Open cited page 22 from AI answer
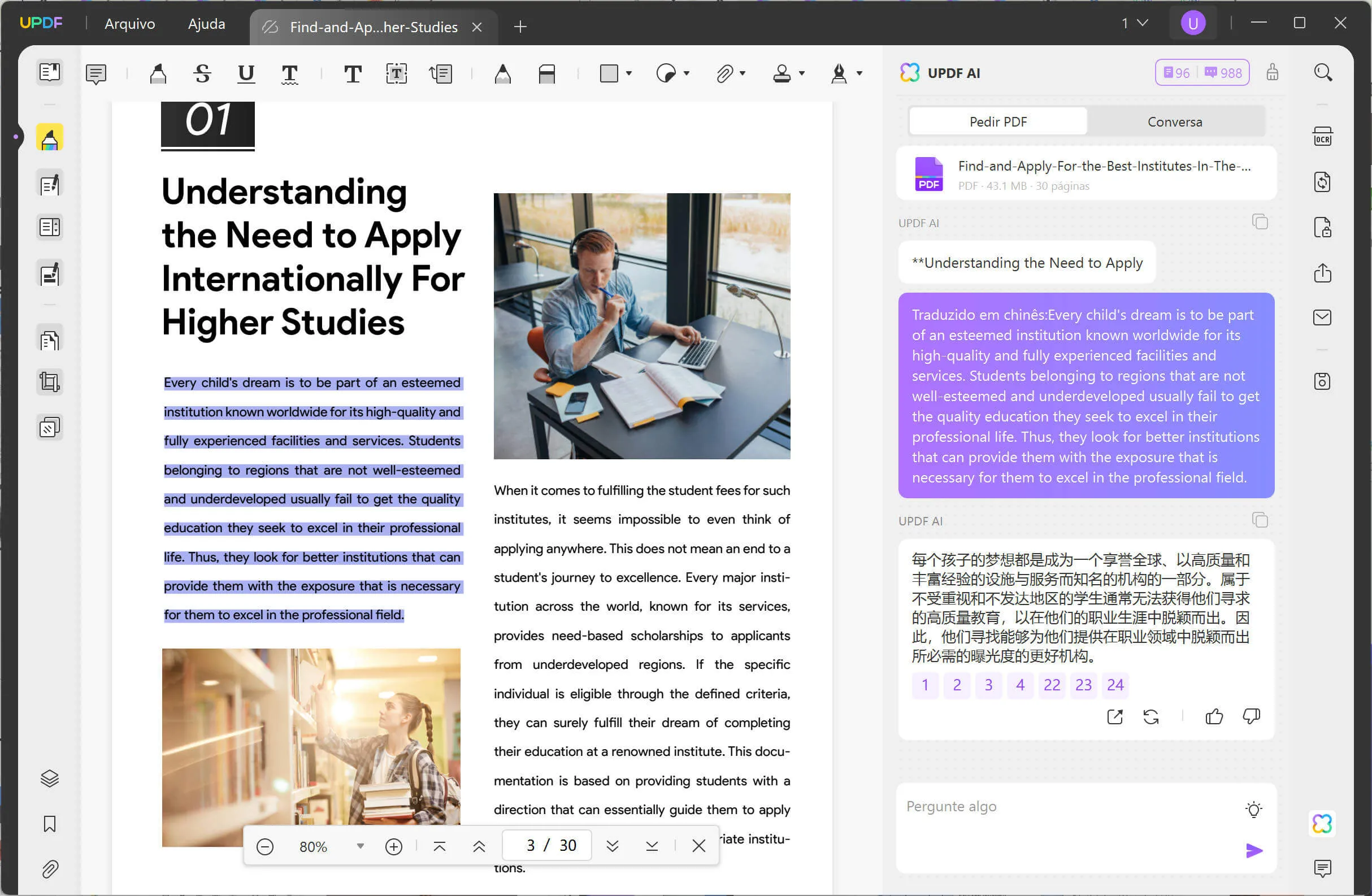The width and height of the screenshot is (1372, 896). 1052,685
